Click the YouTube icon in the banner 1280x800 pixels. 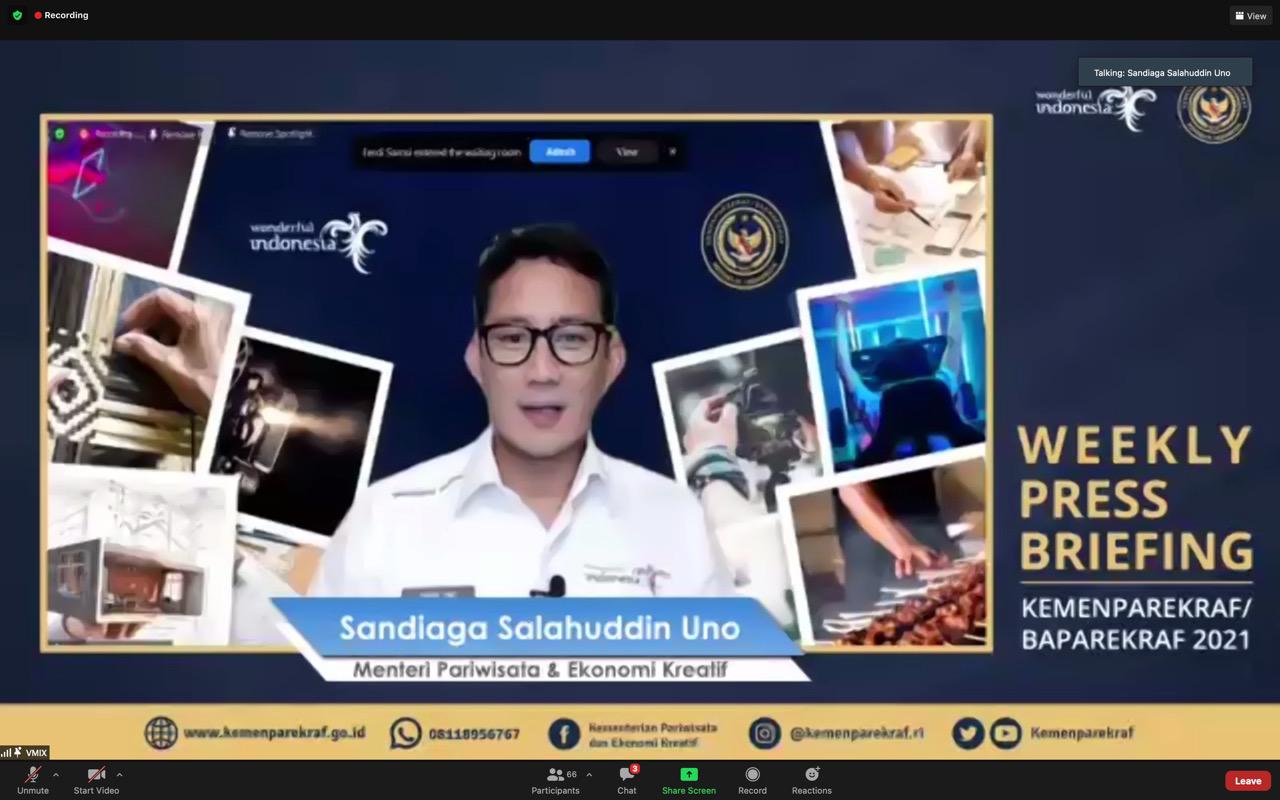pyautogui.click(x=1005, y=733)
